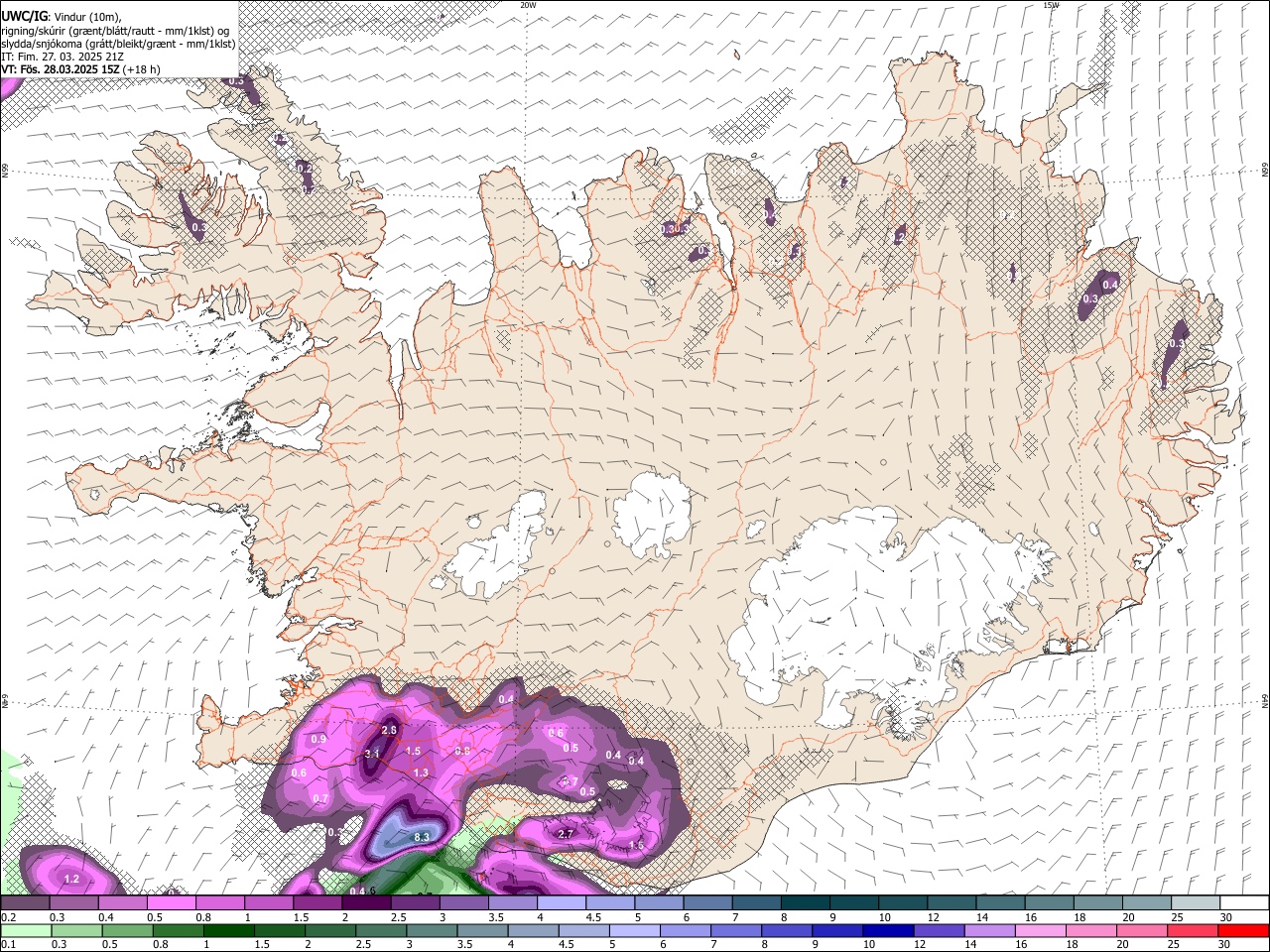Viewport: 1270px width, 952px height.
Task: Click the 'Vindur (10m)' title text
Action: tap(85, 16)
